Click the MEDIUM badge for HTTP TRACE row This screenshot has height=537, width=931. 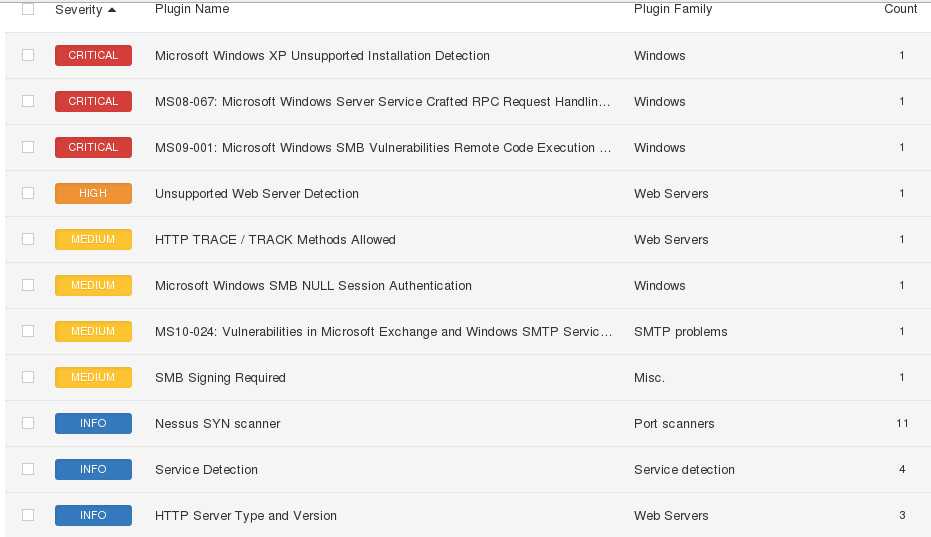tap(93, 240)
